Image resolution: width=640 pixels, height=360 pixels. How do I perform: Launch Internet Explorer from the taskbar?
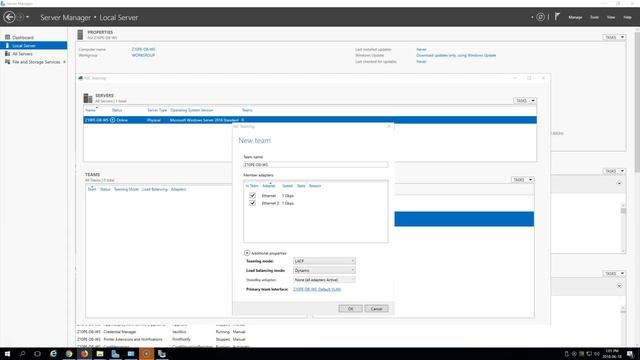coord(53,354)
